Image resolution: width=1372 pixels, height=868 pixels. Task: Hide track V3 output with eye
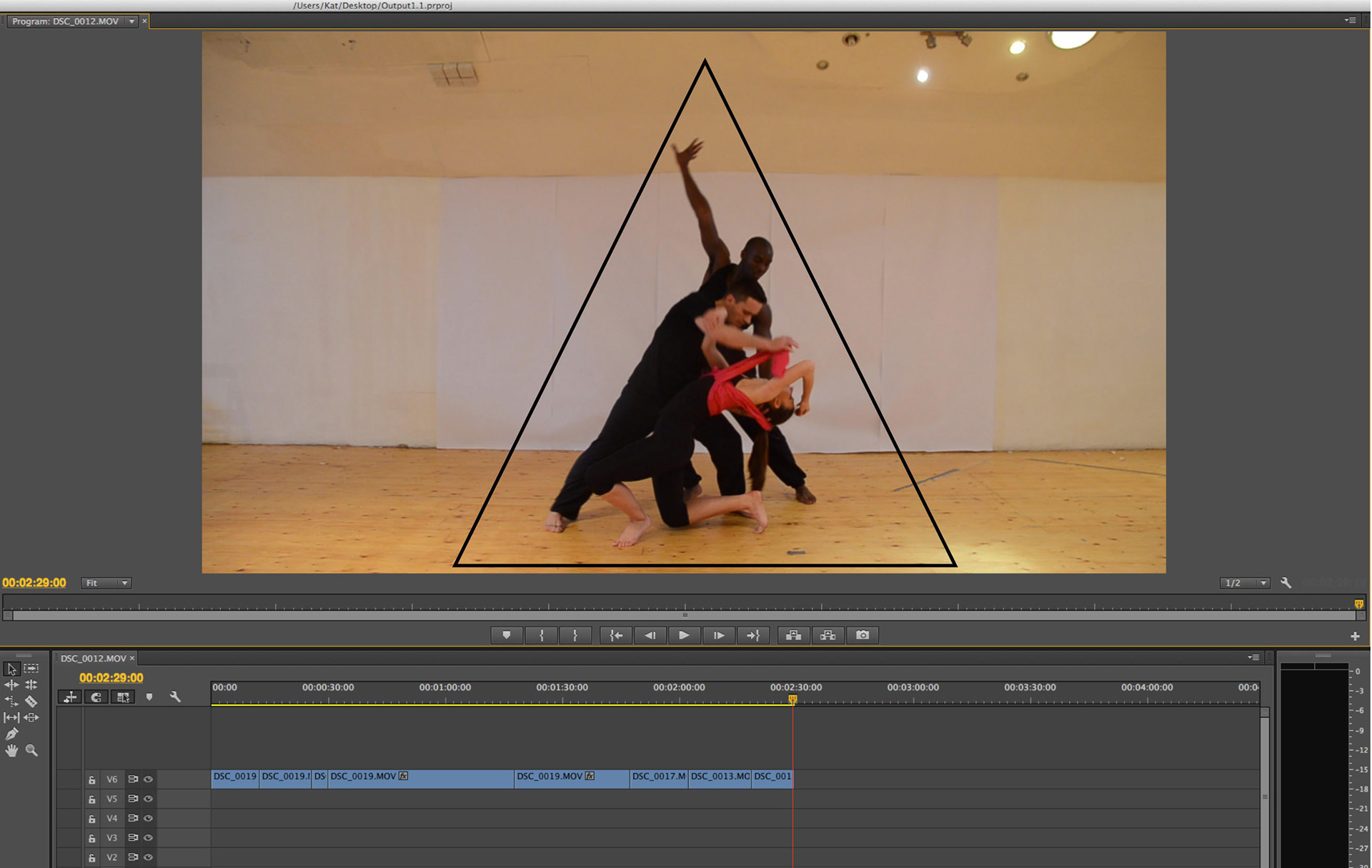point(149,837)
